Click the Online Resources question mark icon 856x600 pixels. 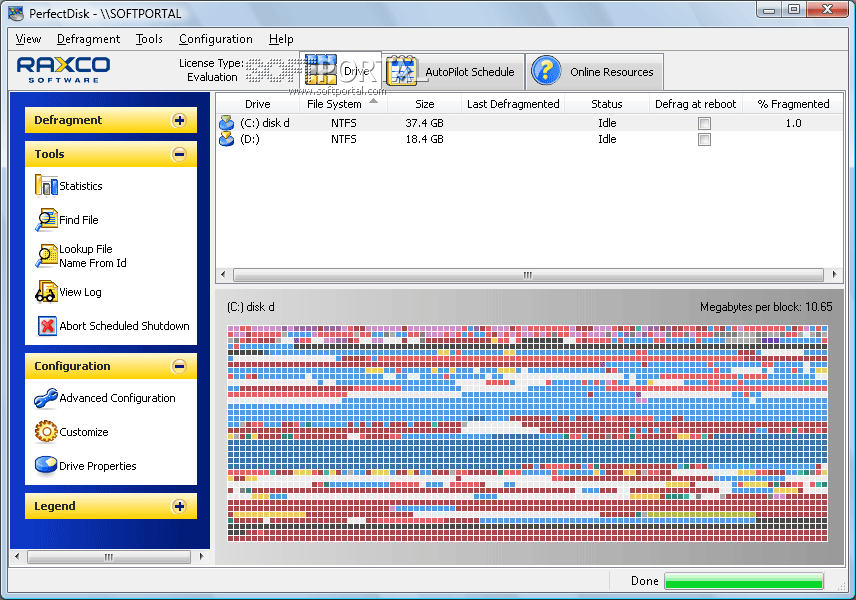click(546, 71)
